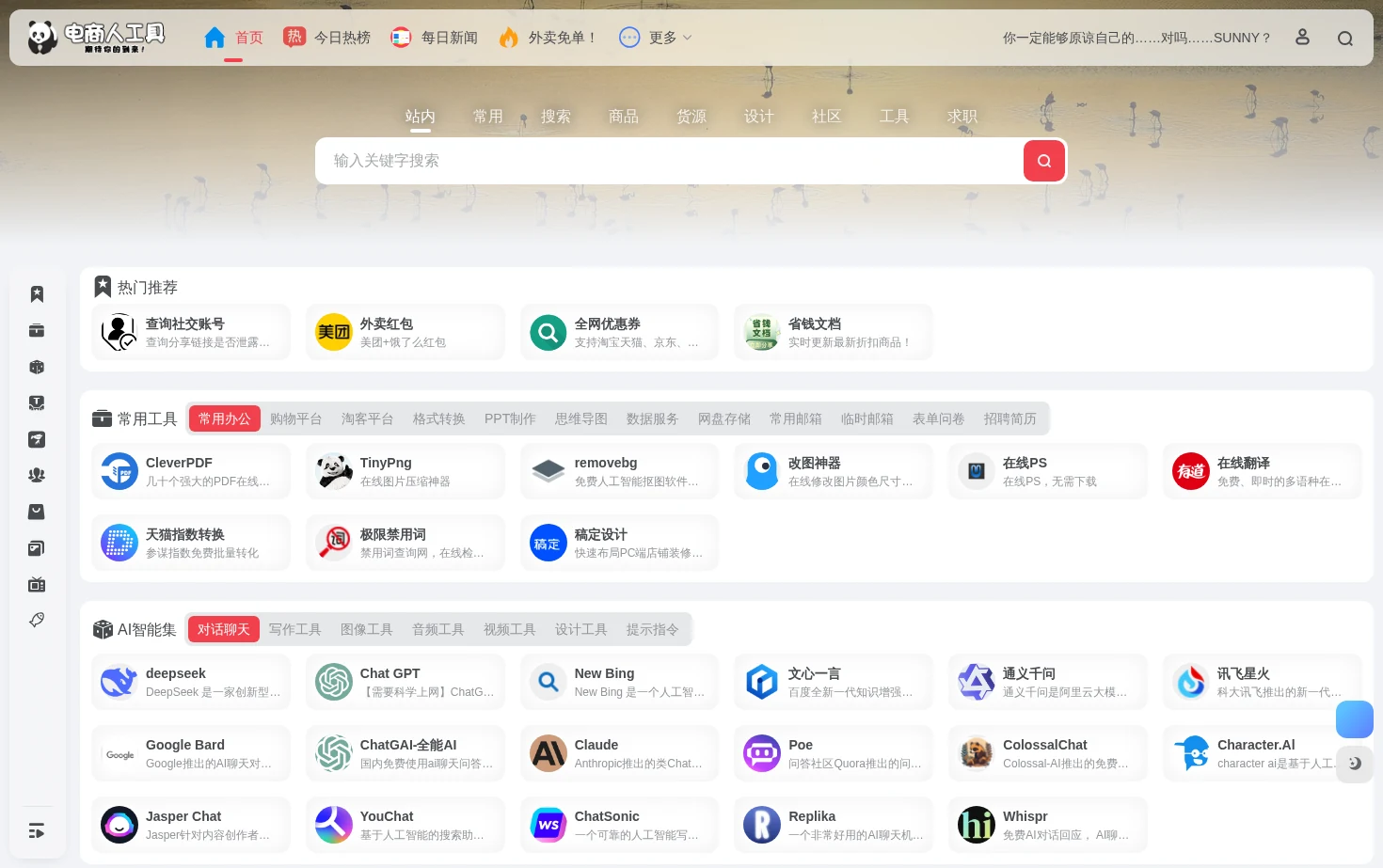Select the 常用办公 tab
1383x868 pixels.
point(225,418)
